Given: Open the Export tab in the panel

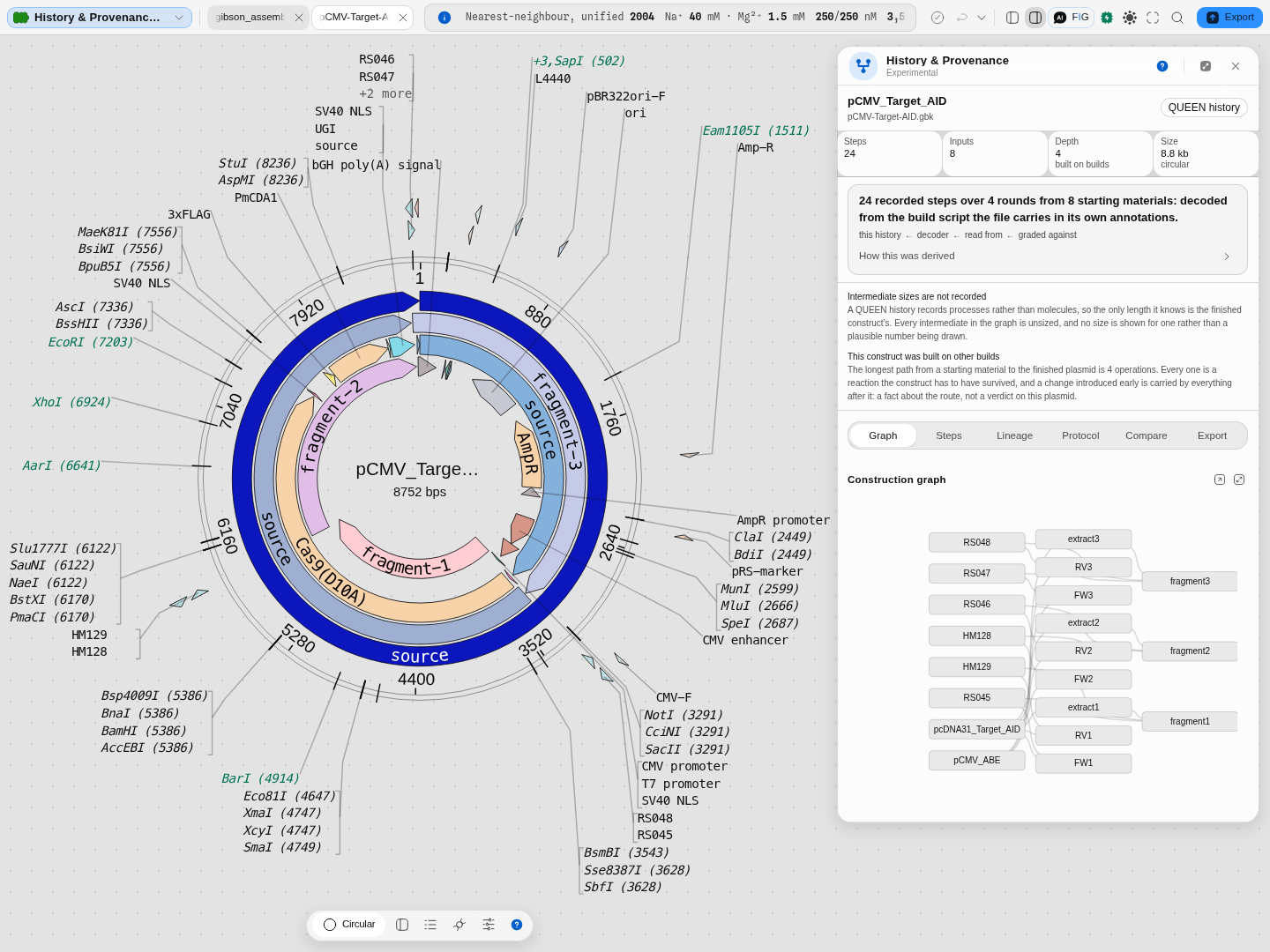Looking at the screenshot, I should (1213, 435).
